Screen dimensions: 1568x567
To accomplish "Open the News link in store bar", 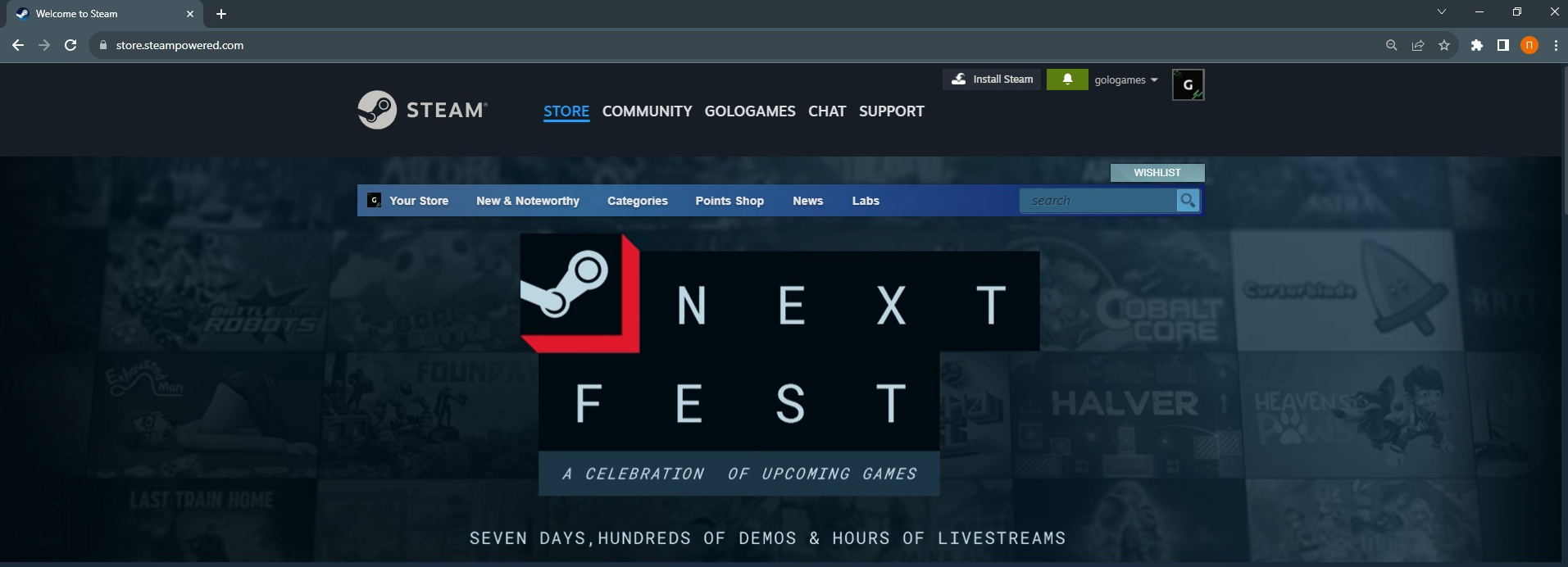I will tap(807, 200).
